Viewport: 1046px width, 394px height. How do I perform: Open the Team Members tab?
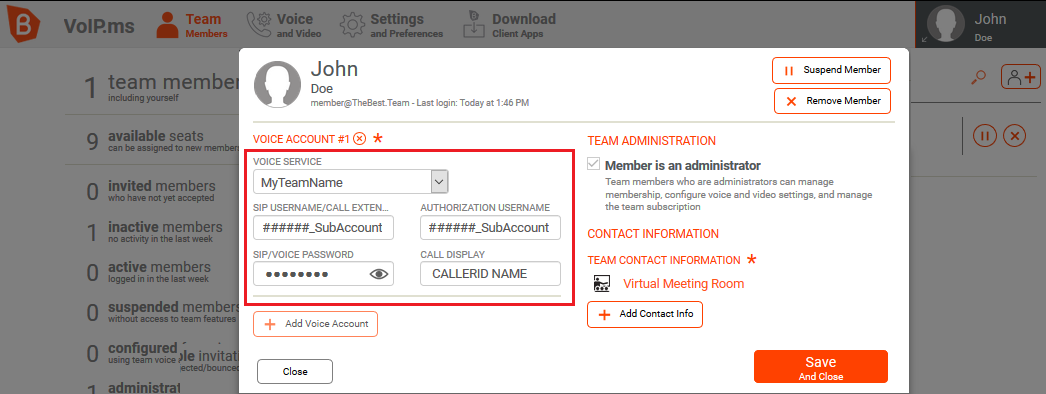[x=192, y=25]
